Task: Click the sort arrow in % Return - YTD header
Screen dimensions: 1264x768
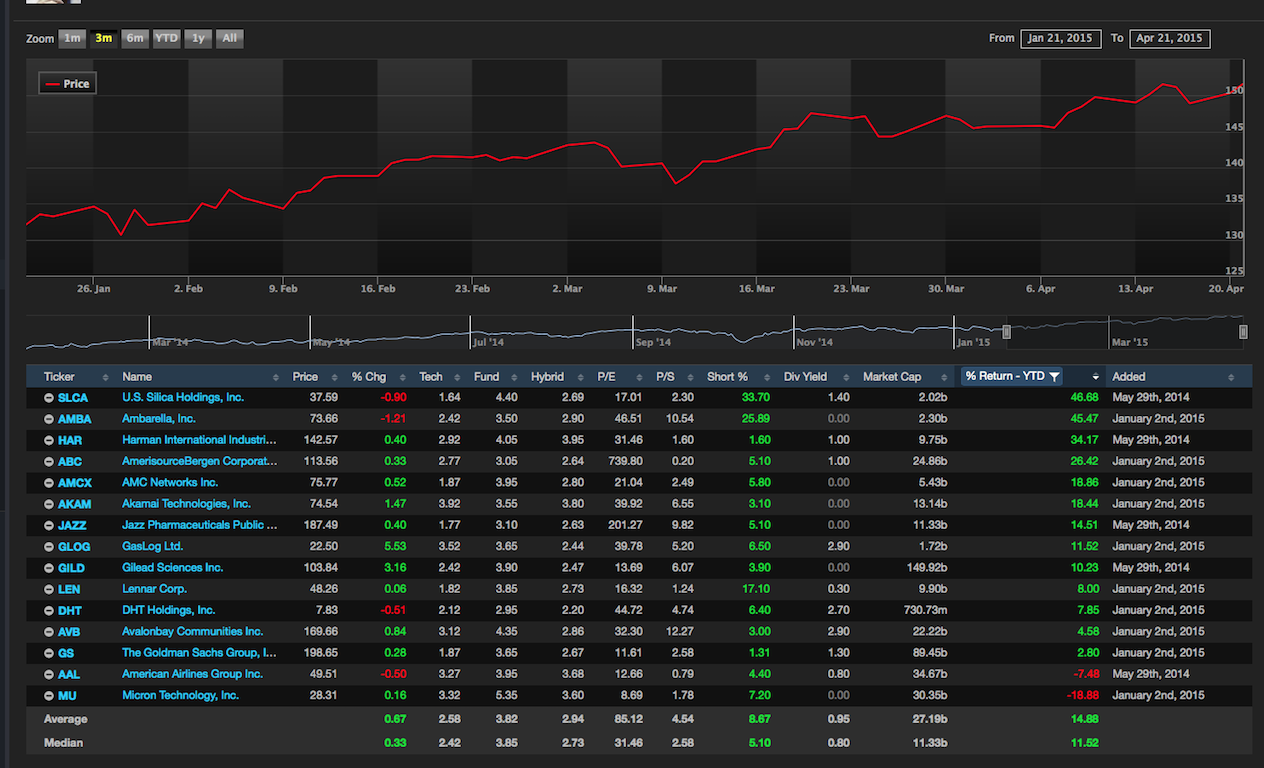Action: click(x=1096, y=377)
